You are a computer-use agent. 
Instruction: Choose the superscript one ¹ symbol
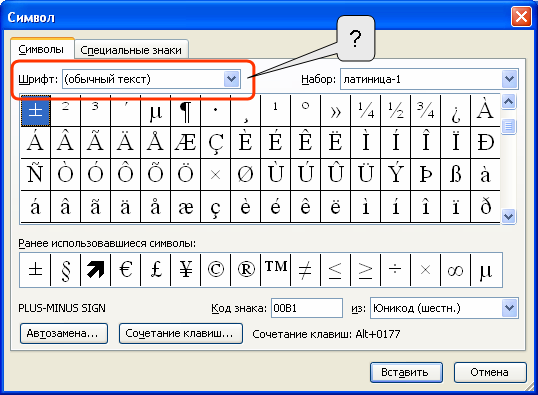click(x=276, y=111)
